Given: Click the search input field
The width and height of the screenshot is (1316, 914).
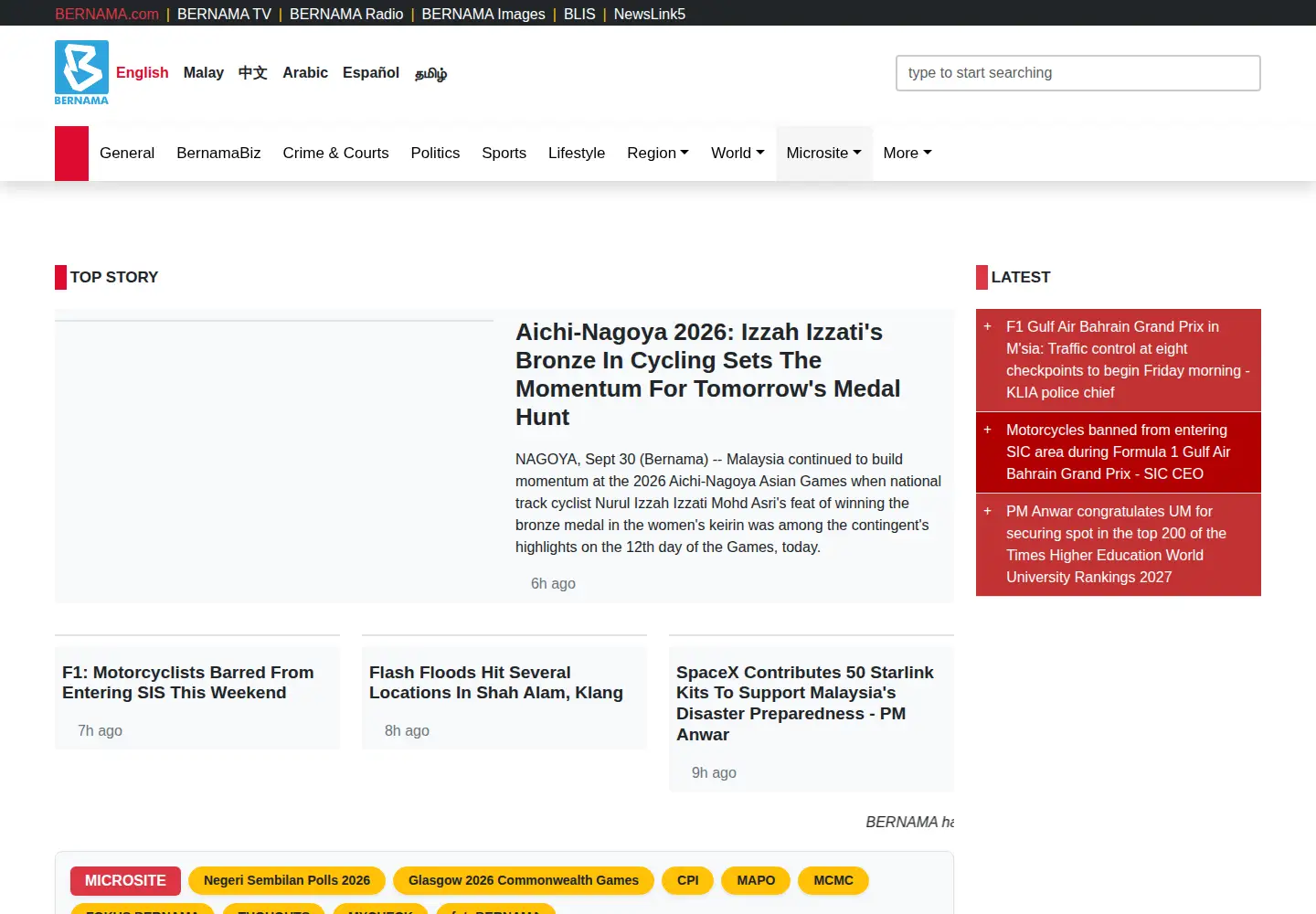Looking at the screenshot, I should [x=1078, y=73].
